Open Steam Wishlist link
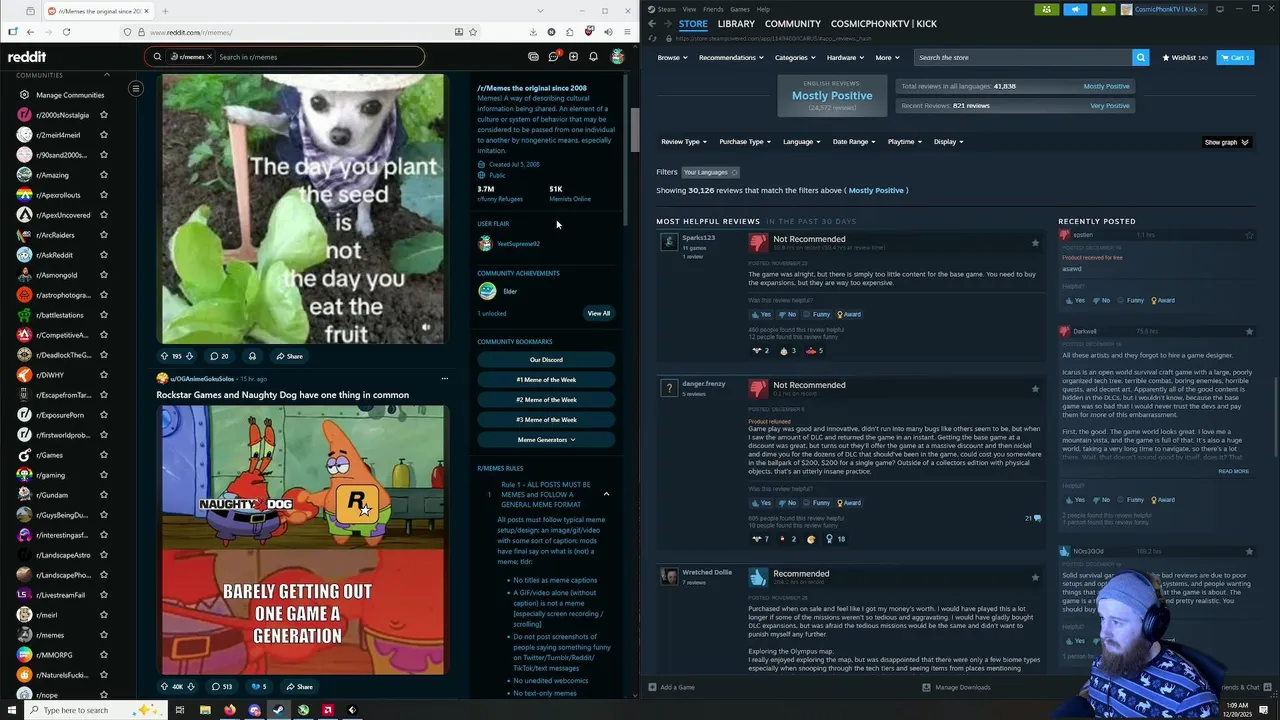The image size is (1280, 720). [x=1185, y=57]
